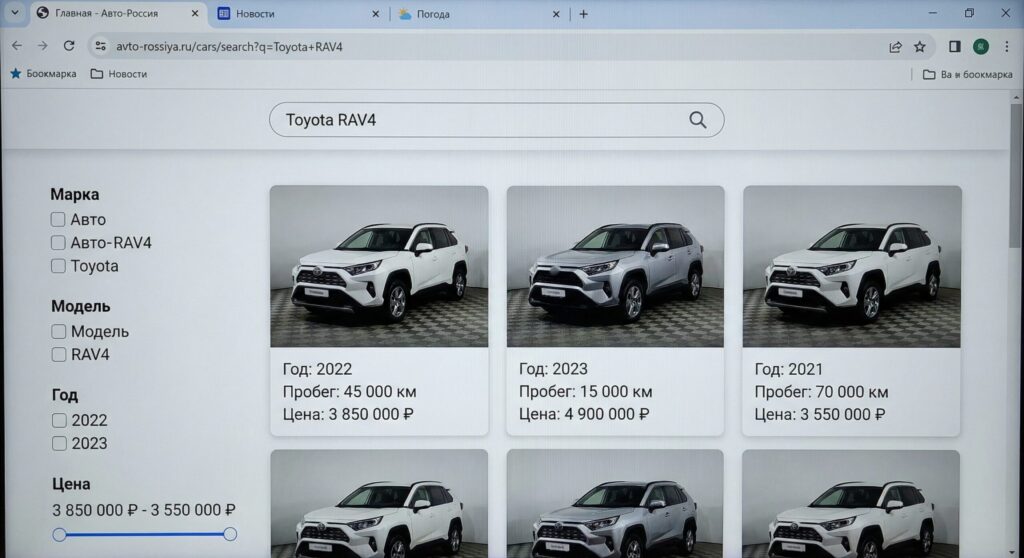The height and width of the screenshot is (558, 1024).
Task: Enable the 2023 year filter
Action: [x=59, y=443]
